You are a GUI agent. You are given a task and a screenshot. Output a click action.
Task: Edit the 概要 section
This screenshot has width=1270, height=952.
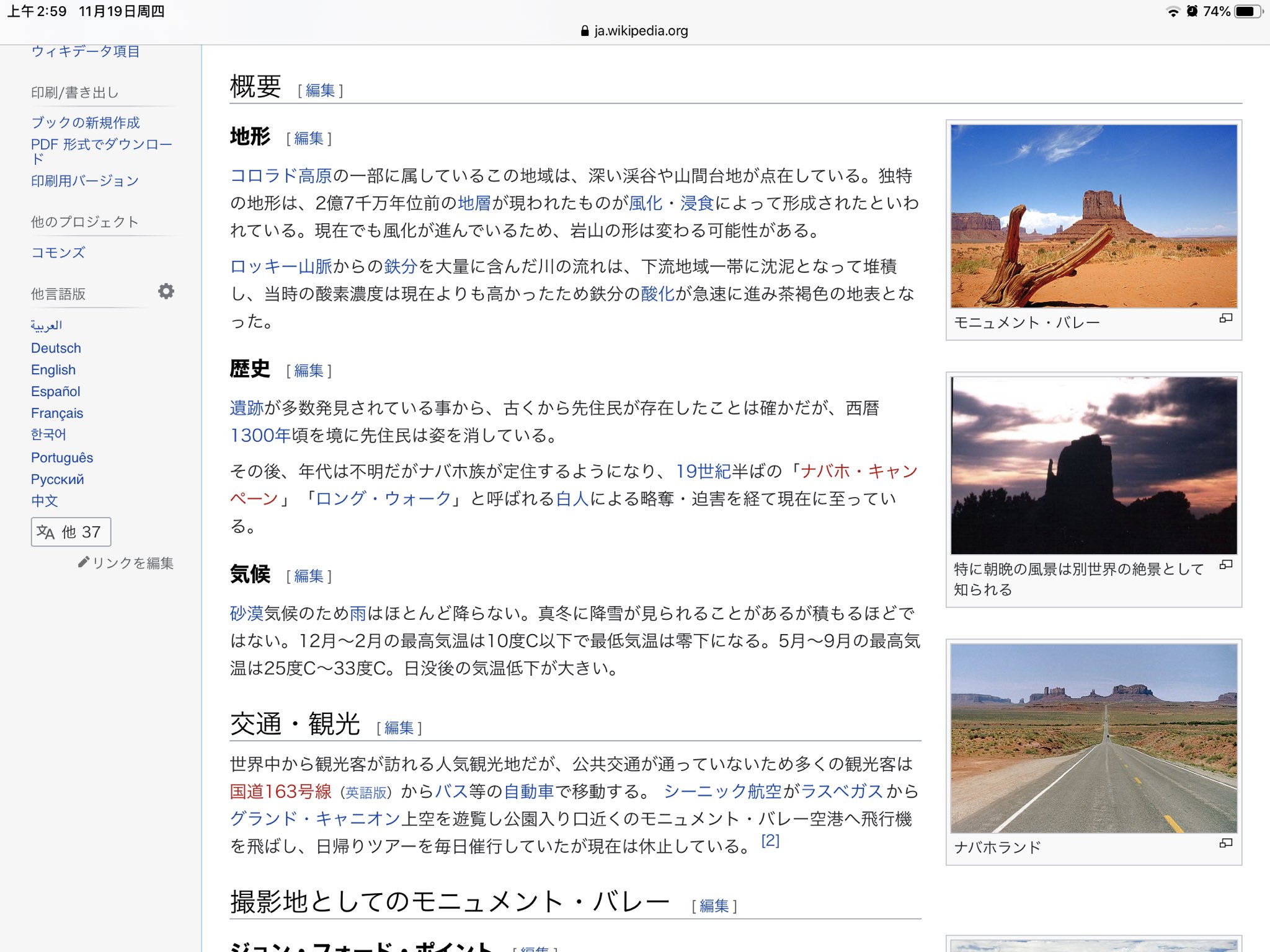321,90
